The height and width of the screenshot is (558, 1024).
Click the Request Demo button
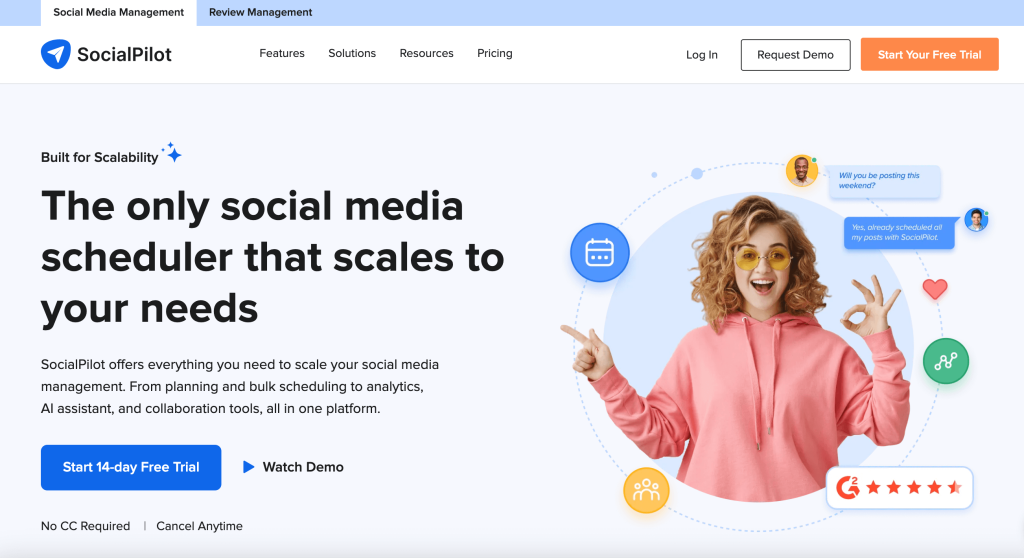click(x=795, y=55)
